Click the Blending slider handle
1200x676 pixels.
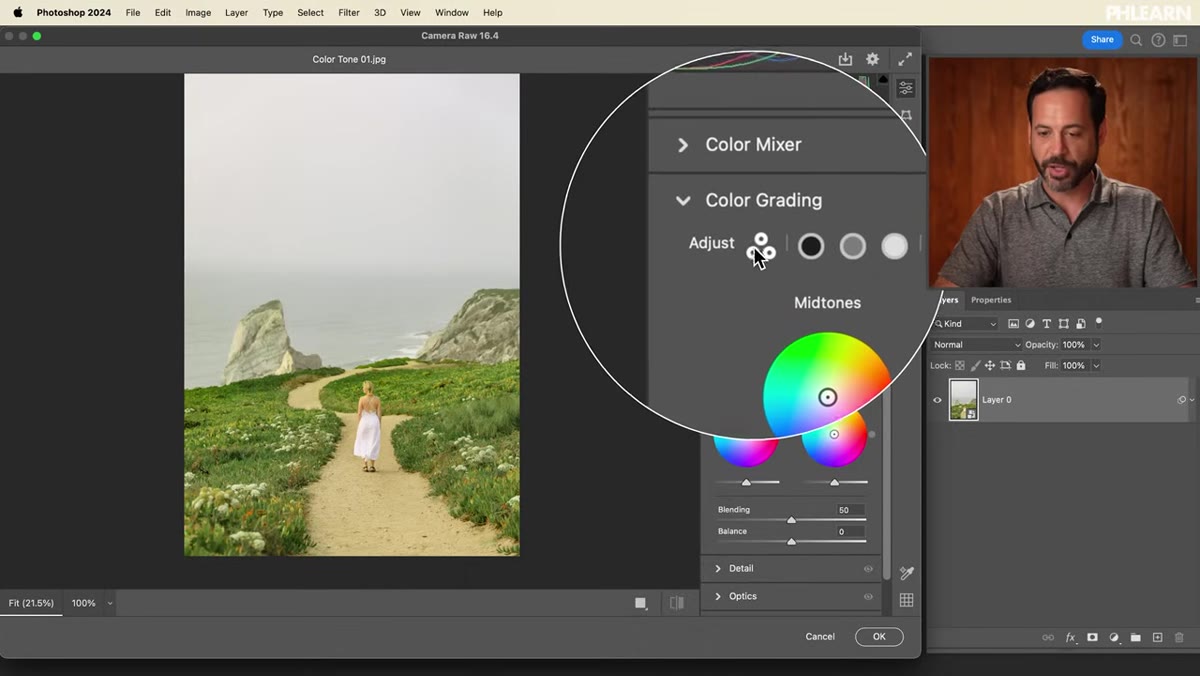[x=791, y=520]
